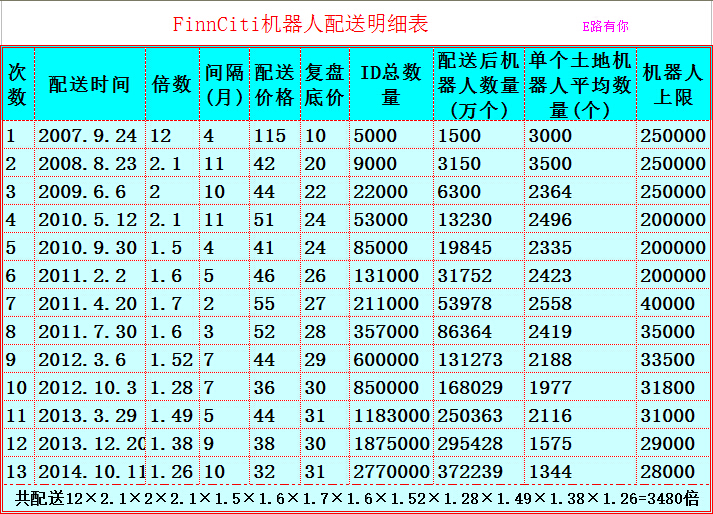
Task: Click the robot limit cell 33500
Action: [x=673, y=359]
